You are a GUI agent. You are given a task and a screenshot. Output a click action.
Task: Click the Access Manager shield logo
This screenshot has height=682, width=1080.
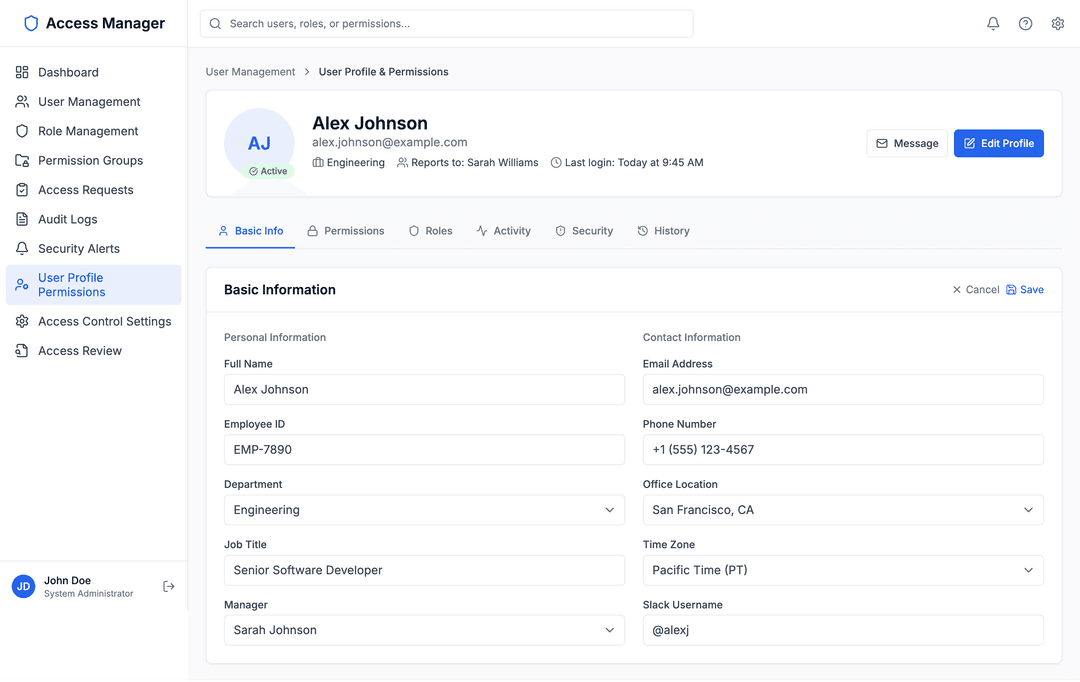[x=30, y=22]
